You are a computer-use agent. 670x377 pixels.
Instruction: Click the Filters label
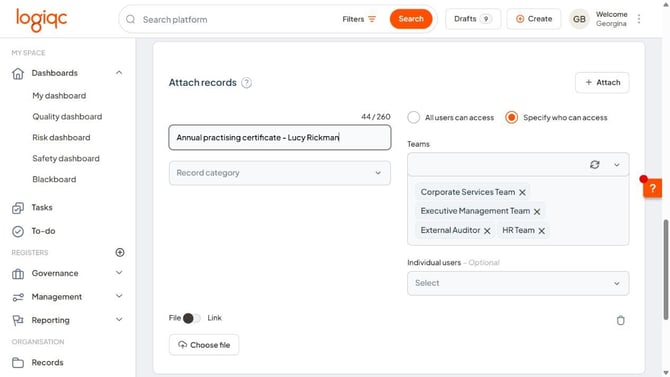[353, 19]
